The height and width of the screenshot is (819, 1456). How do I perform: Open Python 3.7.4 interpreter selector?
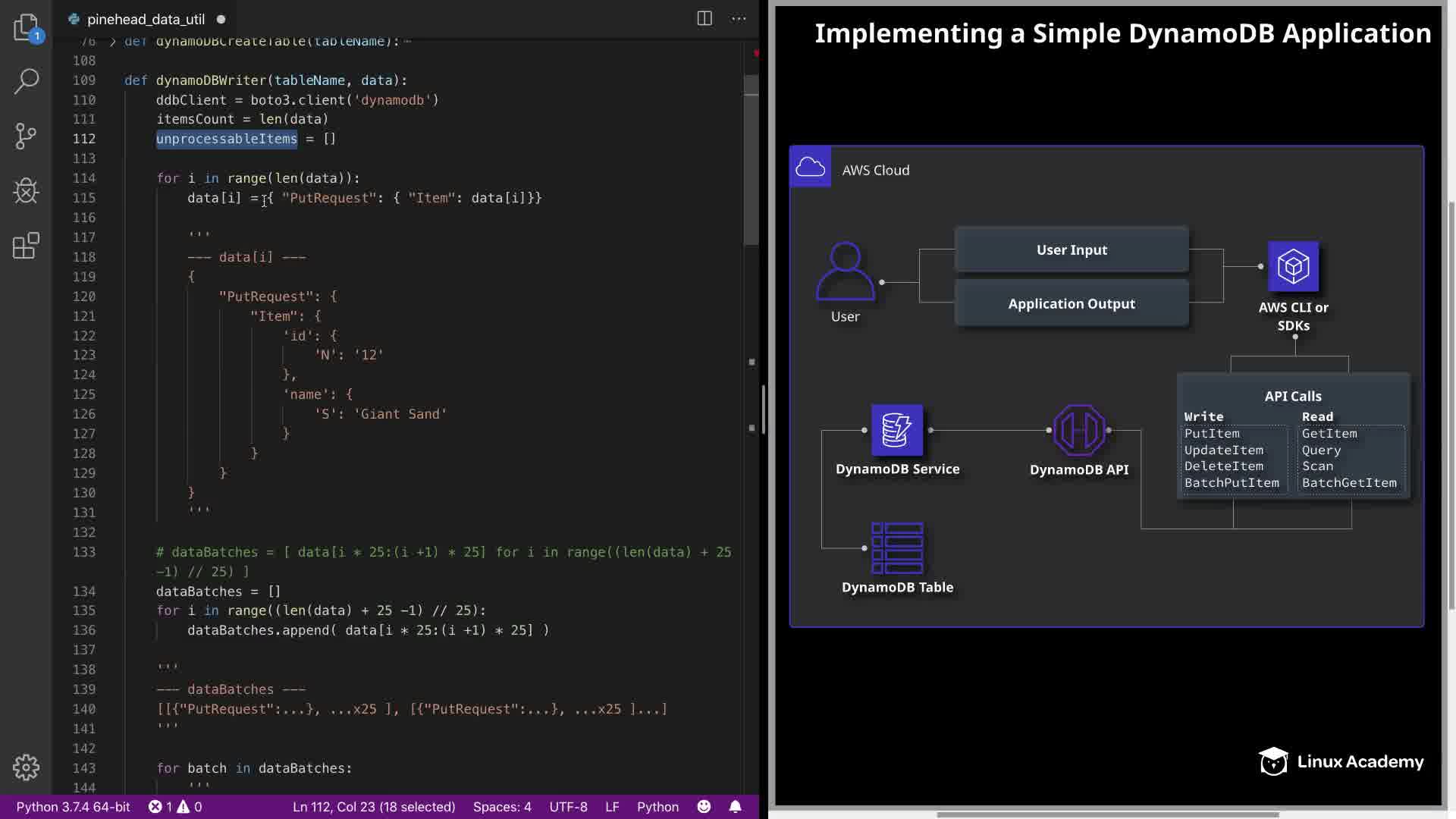click(x=73, y=807)
